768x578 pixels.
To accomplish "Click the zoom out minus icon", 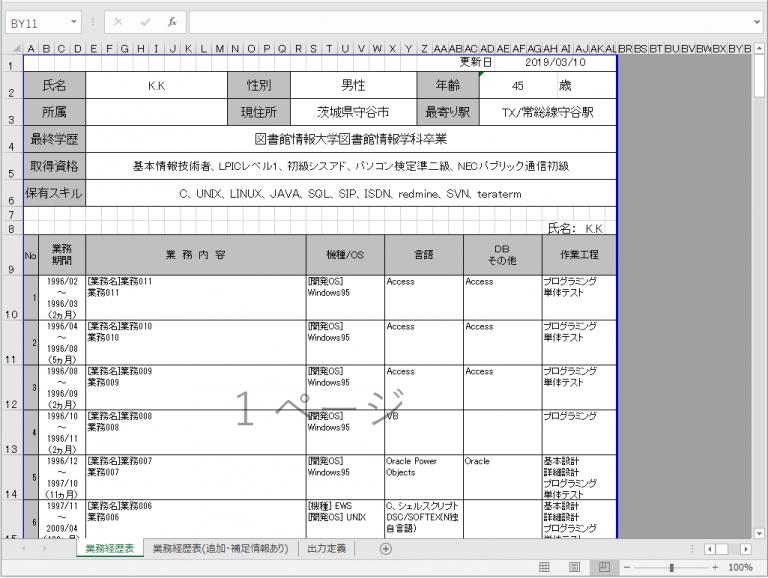I will (628, 567).
